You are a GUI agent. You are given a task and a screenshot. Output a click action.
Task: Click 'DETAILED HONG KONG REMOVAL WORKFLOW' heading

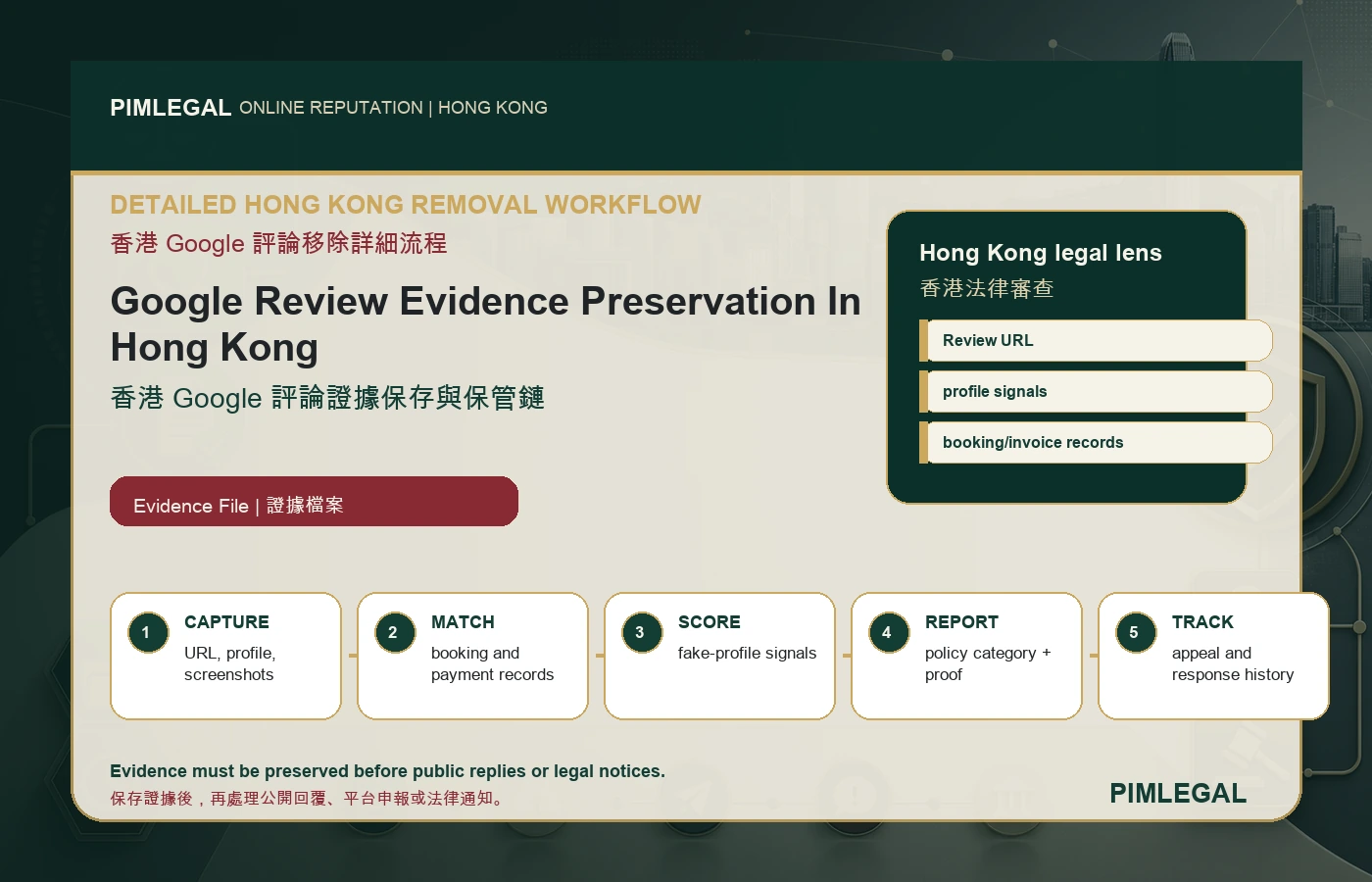406,205
